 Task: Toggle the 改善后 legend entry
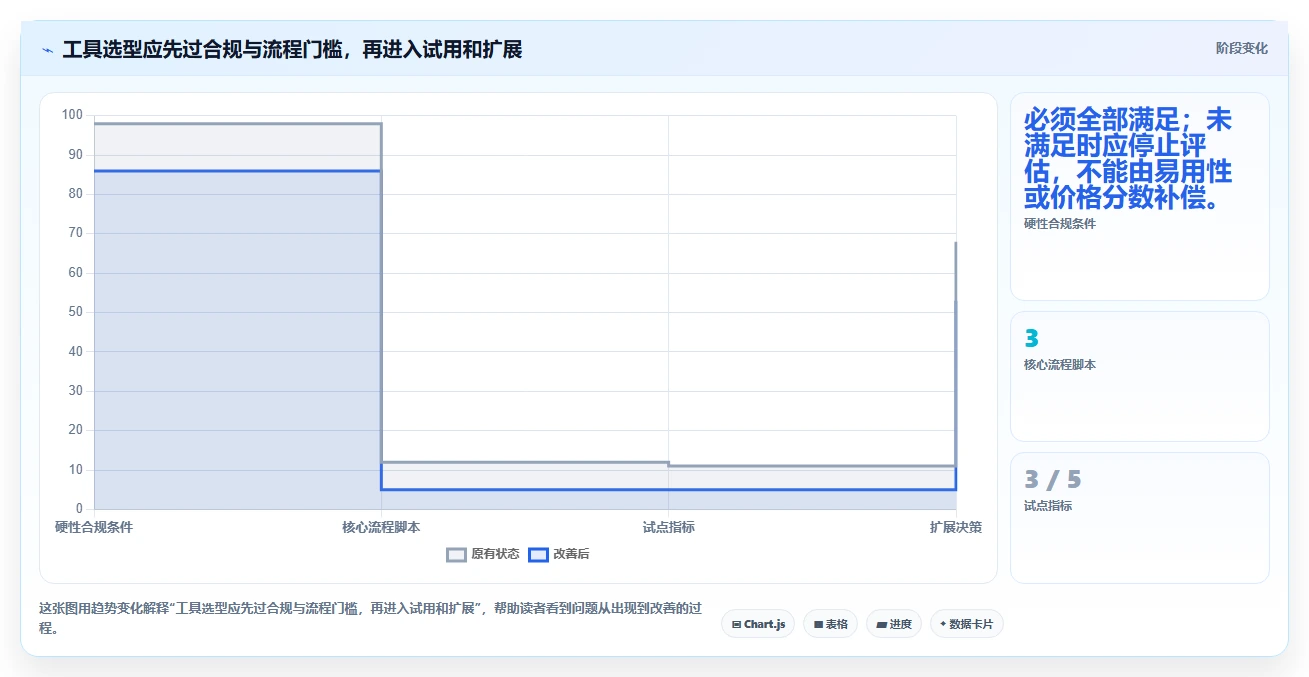click(559, 554)
